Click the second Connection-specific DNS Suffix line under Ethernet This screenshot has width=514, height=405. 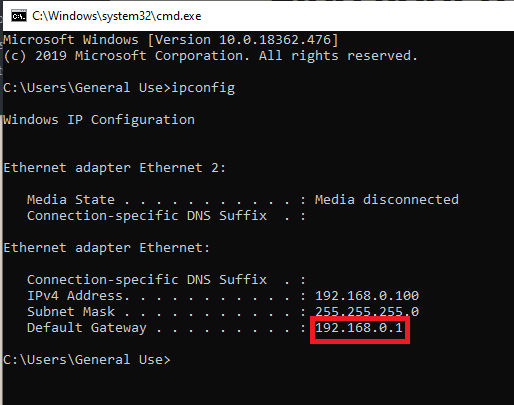pos(166,280)
